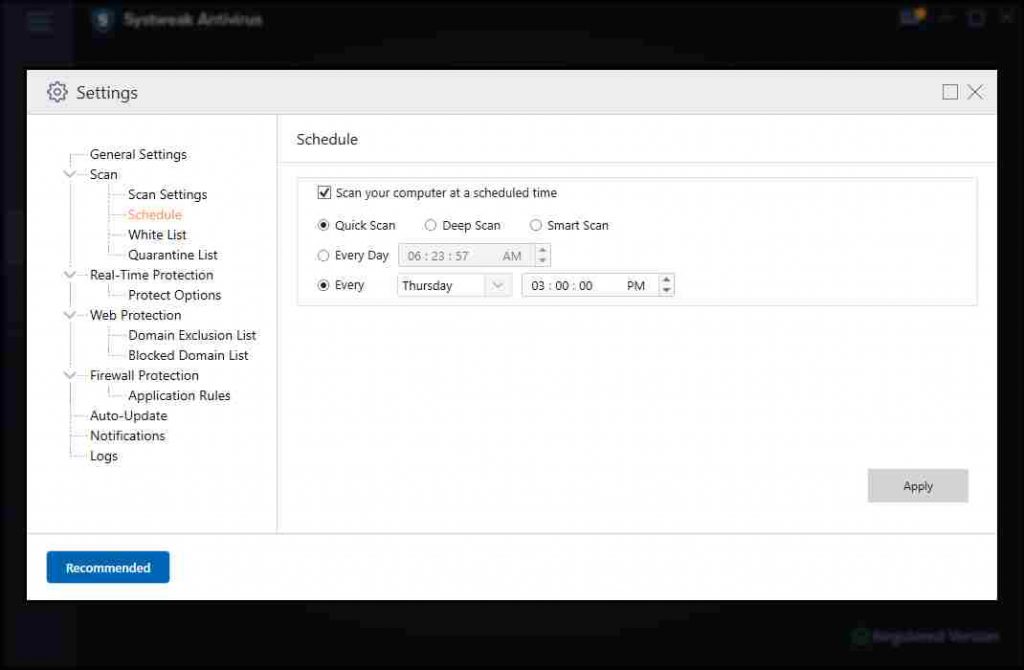Select the Quick Scan radio button

click(323, 225)
